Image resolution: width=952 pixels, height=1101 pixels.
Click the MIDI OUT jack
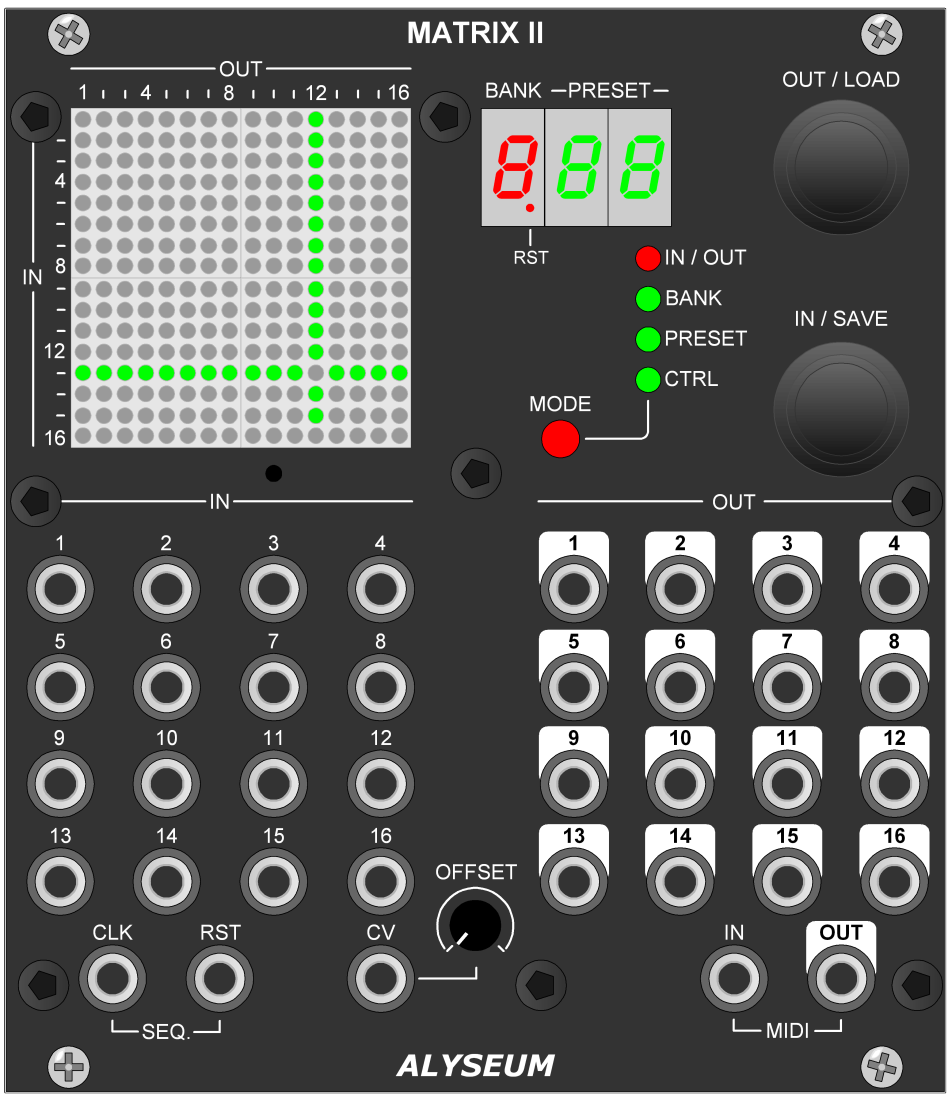(x=841, y=979)
